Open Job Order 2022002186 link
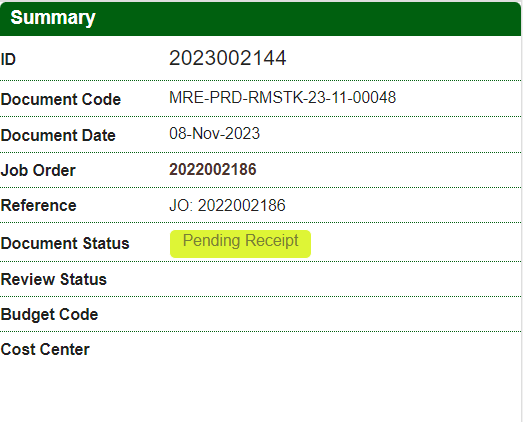 [x=212, y=169]
